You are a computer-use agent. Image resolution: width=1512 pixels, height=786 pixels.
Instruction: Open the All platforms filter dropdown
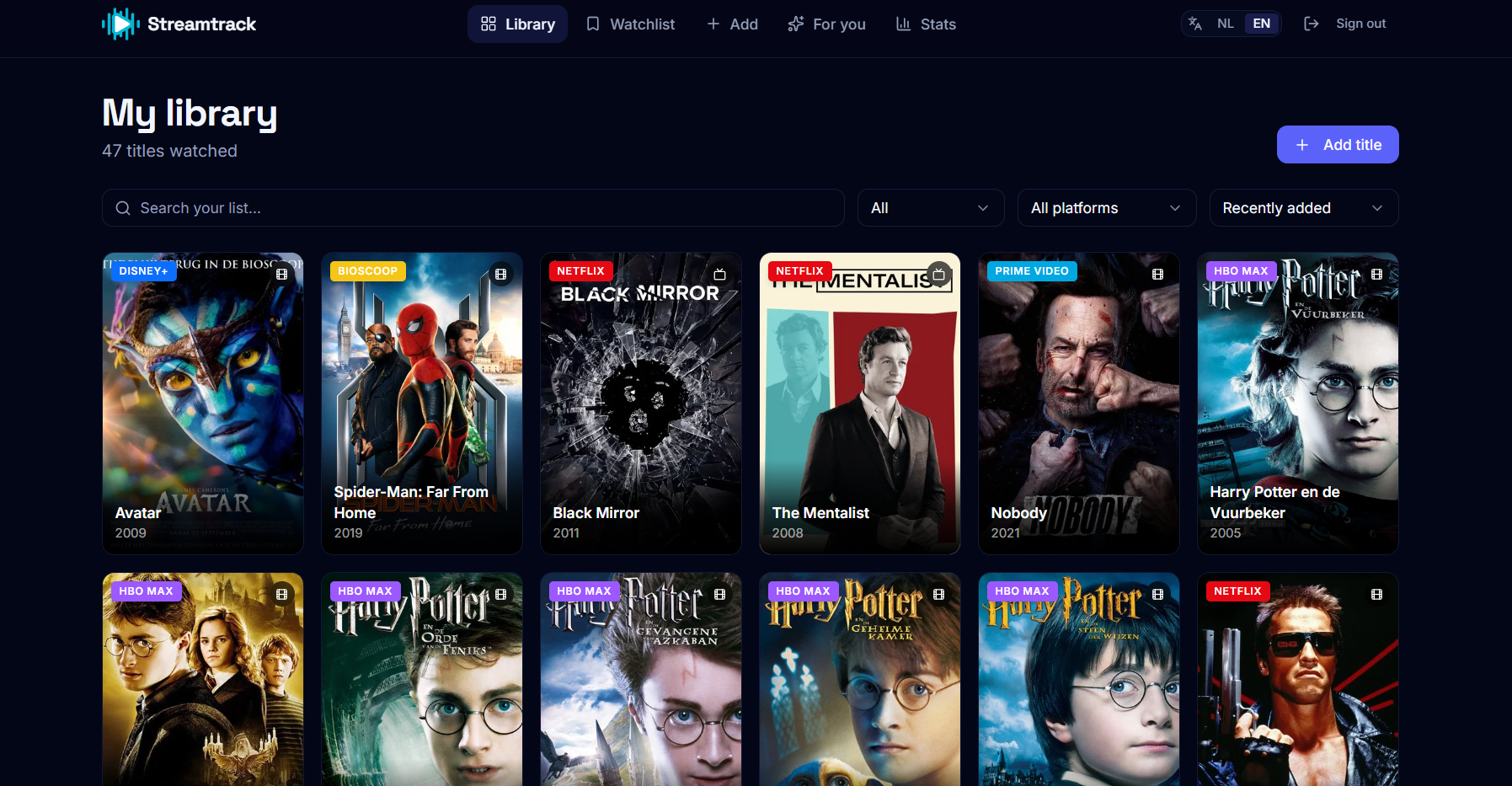coord(1107,208)
